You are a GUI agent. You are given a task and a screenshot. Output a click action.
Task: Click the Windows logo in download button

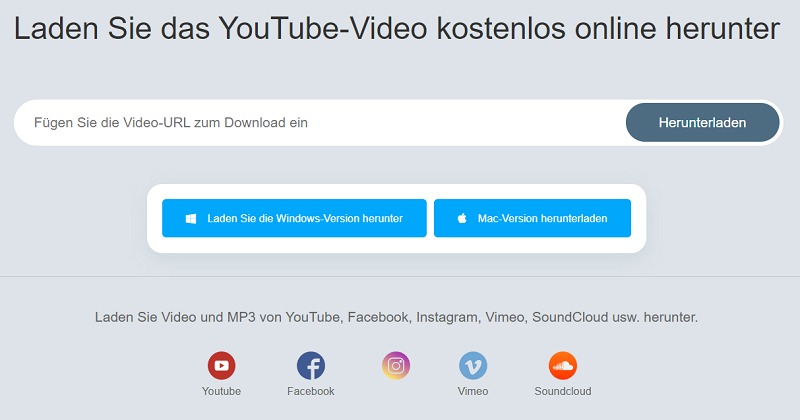pos(191,218)
